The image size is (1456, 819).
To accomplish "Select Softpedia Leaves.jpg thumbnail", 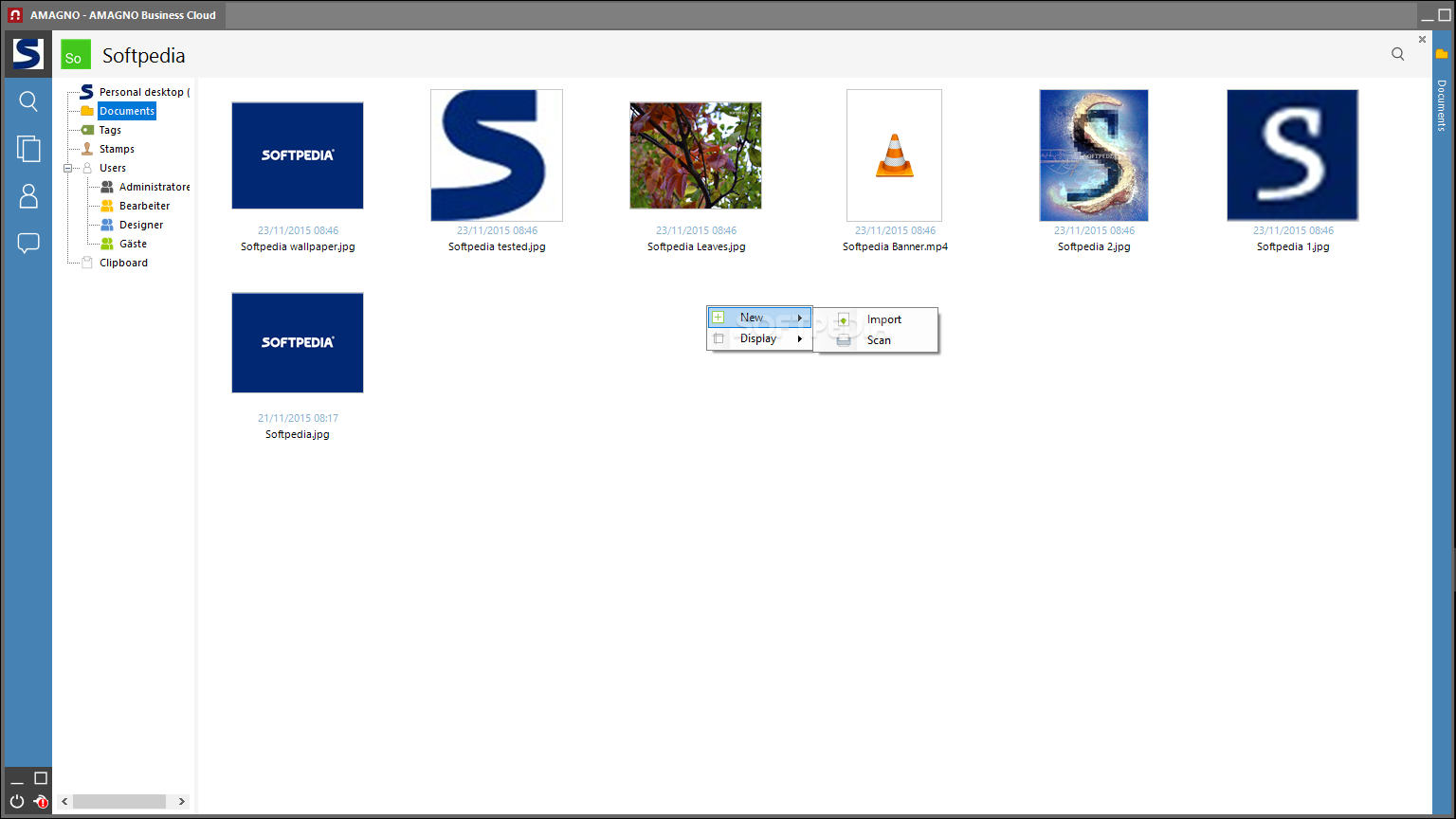I will (x=696, y=155).
